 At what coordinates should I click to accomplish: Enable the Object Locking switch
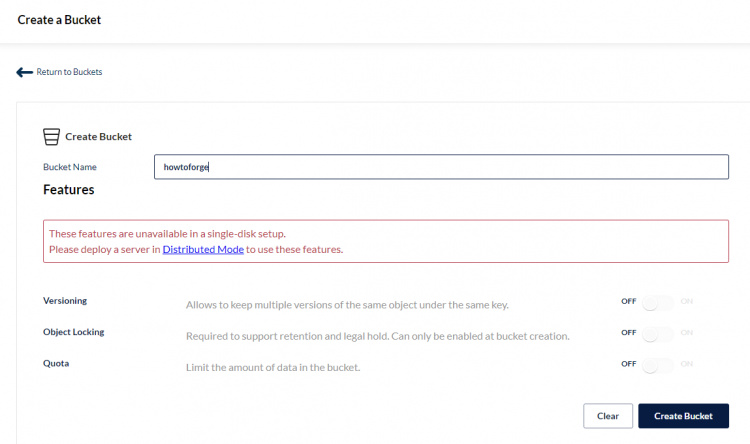658,333
